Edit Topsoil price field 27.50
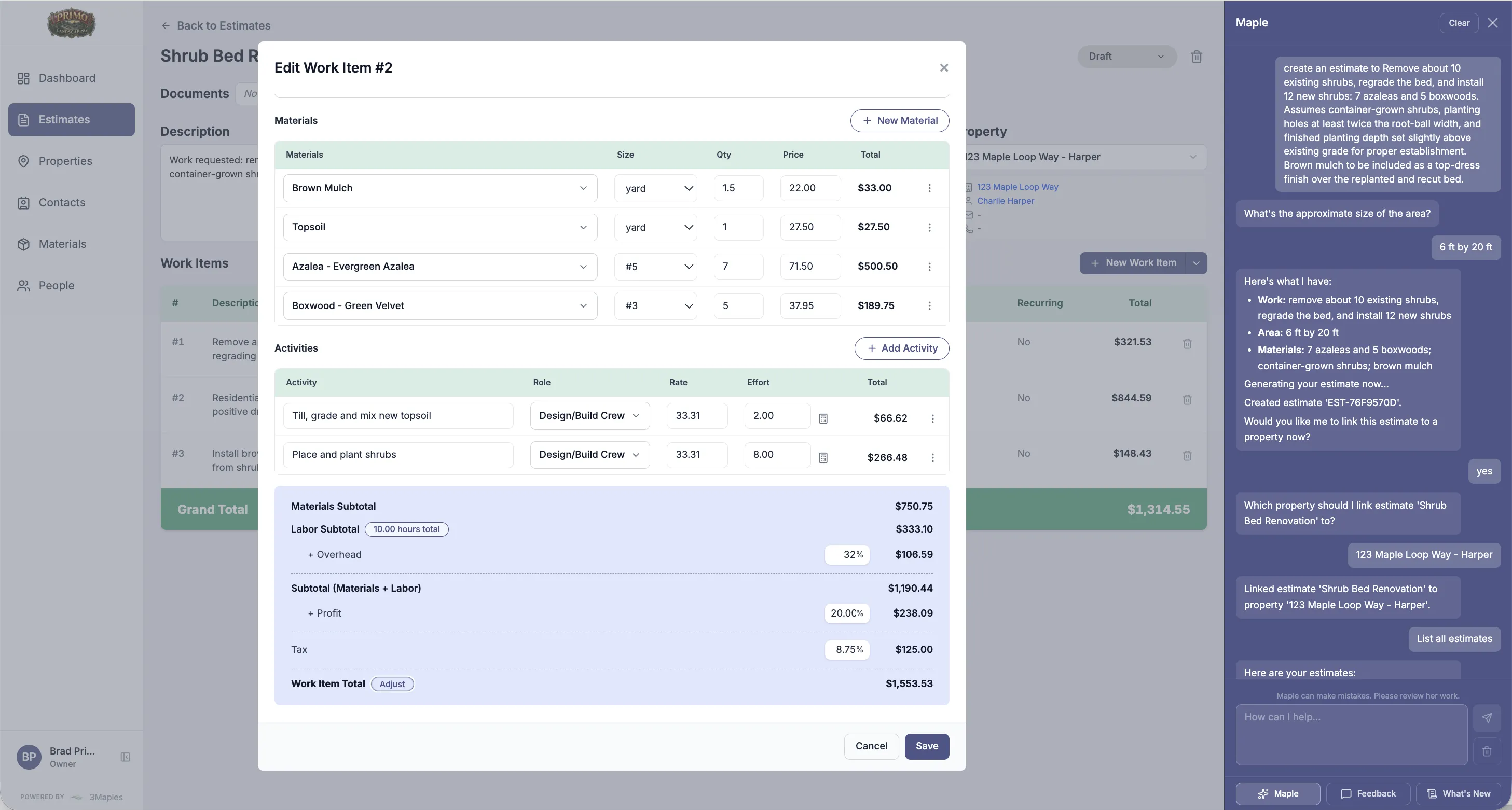 810,227
